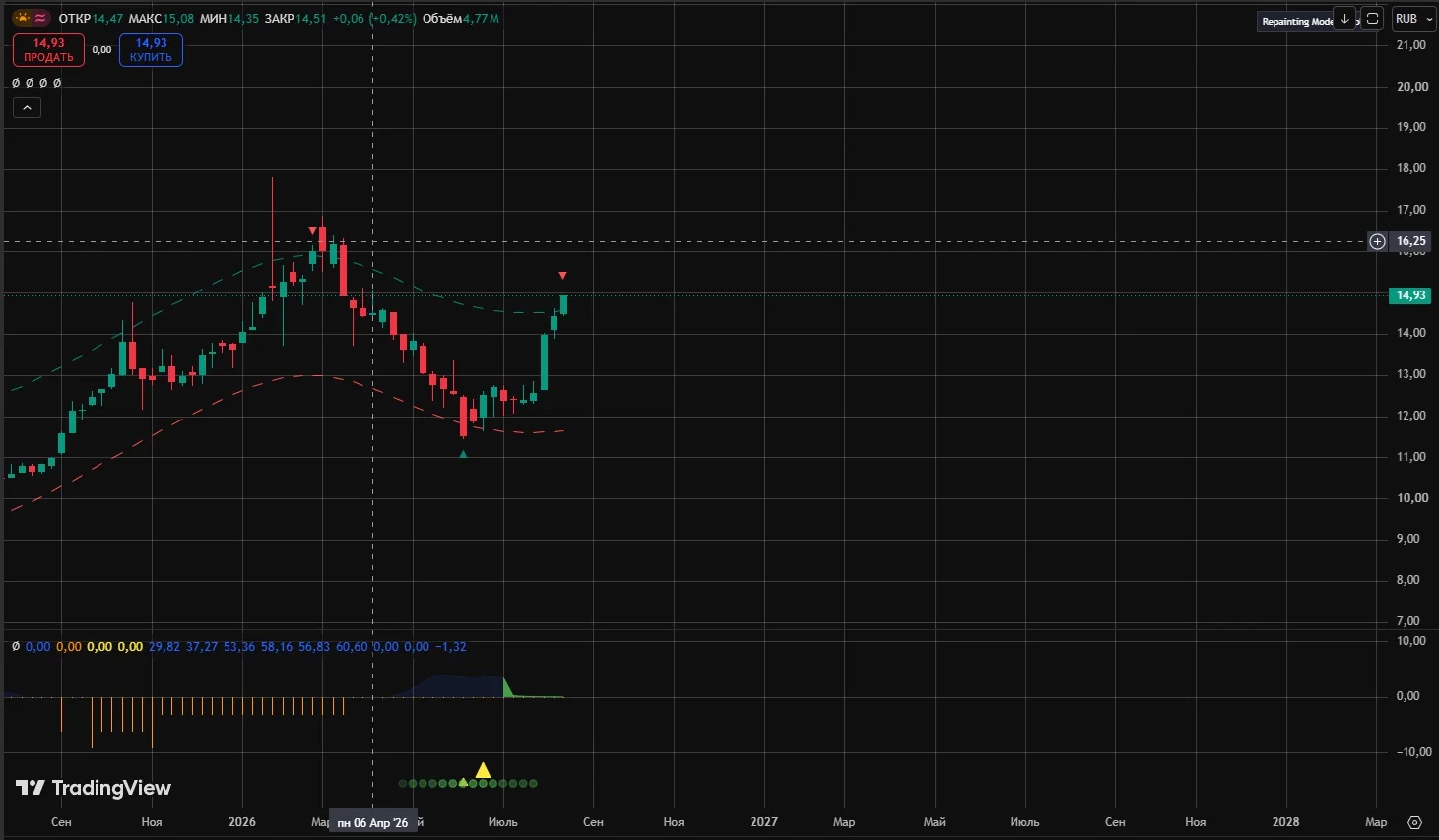Click the green up-triangle signal below the June low
This screenshot has height=840, width=1439.
[463, 453]
